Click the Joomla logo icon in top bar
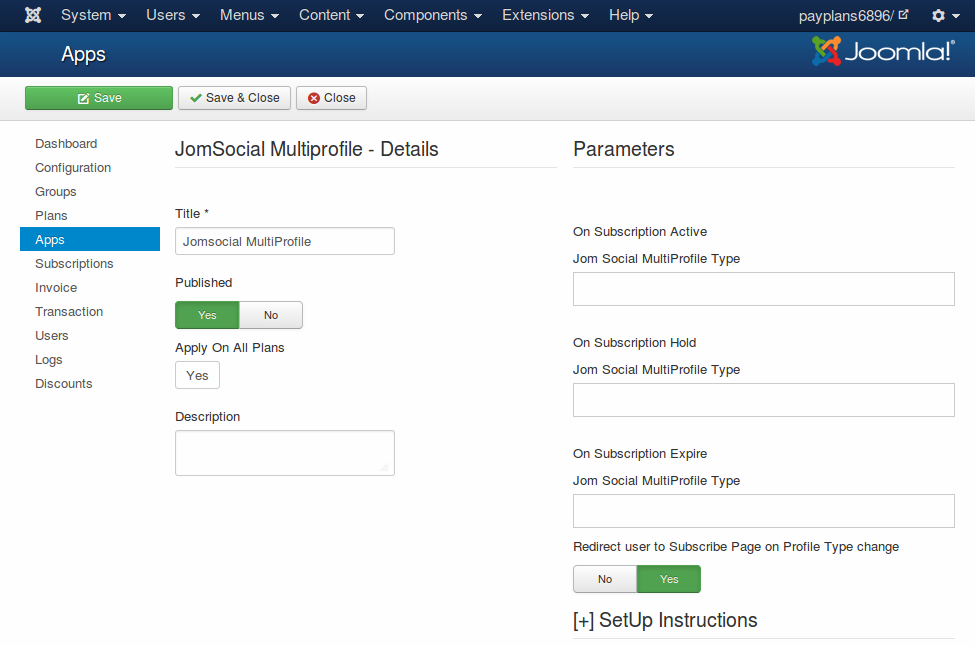Viewport: 975px width, 646px height. coord(33,15)
